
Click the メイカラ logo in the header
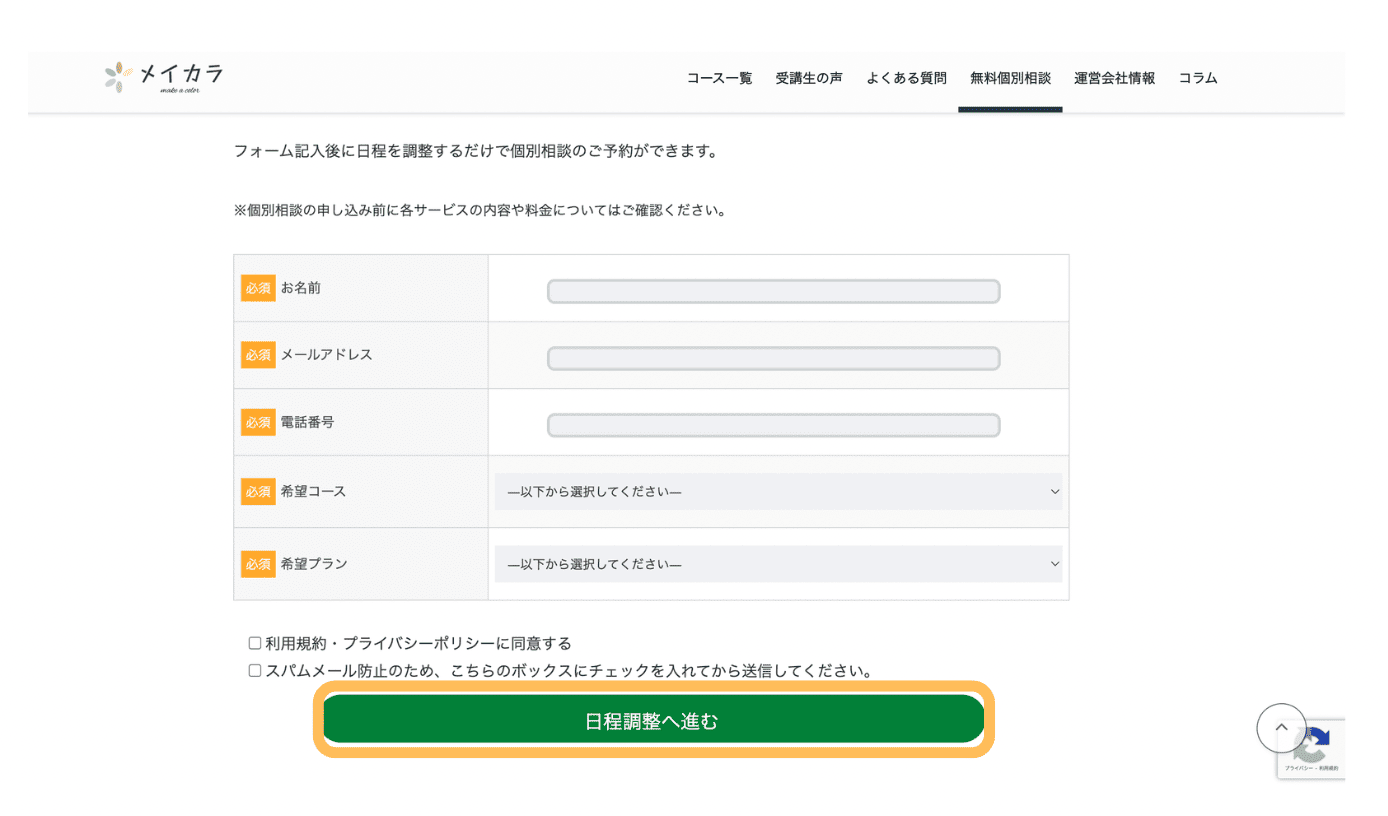164,76
